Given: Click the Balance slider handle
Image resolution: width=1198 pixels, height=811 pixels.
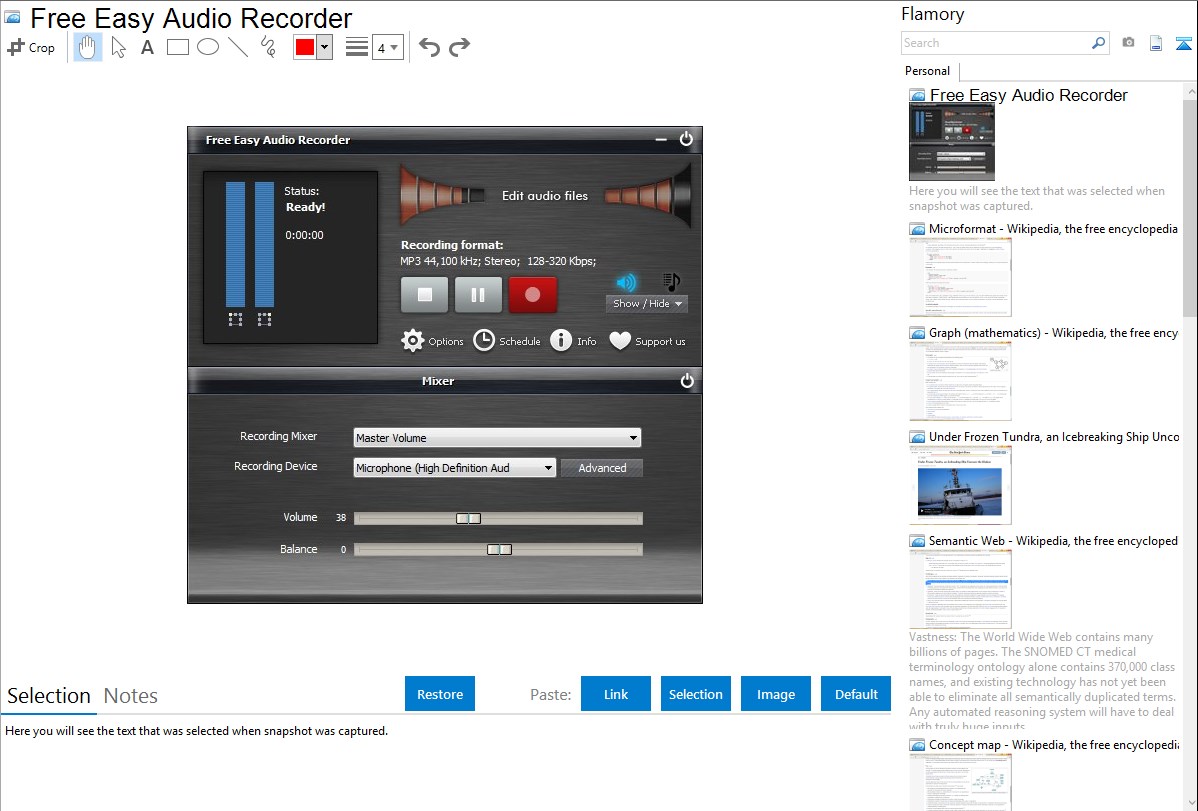Looking at the screenshot, I should point(500,550).
